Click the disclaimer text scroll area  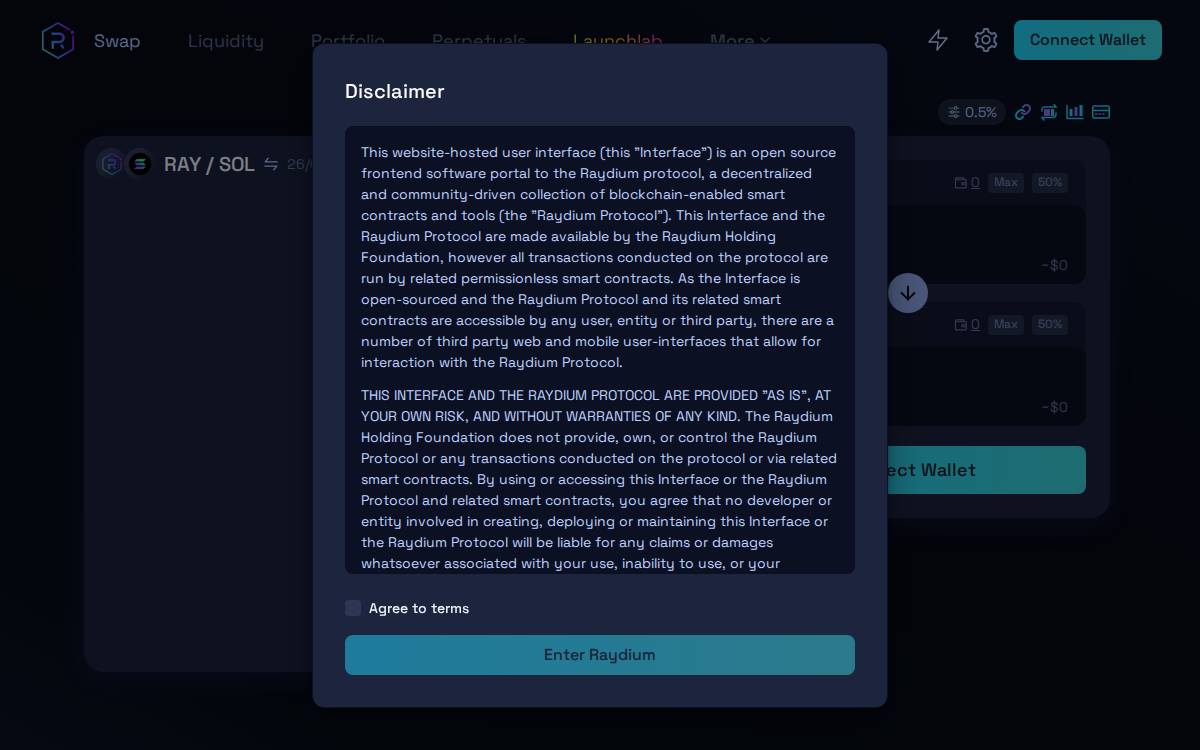click(x=600, y=350)
